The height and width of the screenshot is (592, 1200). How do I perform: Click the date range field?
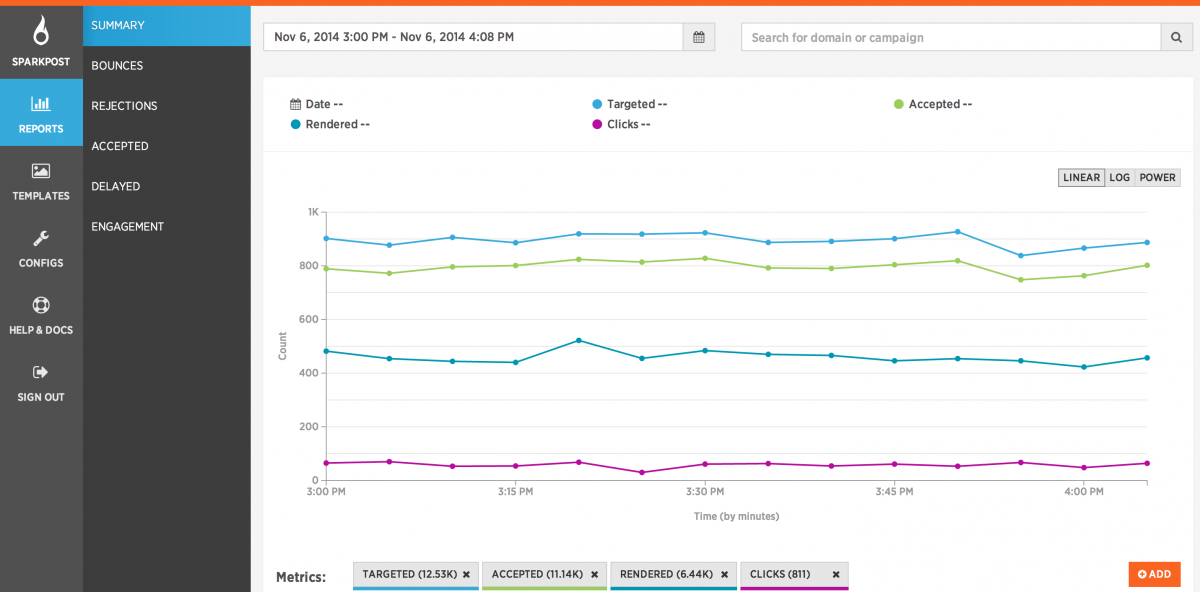473,37
